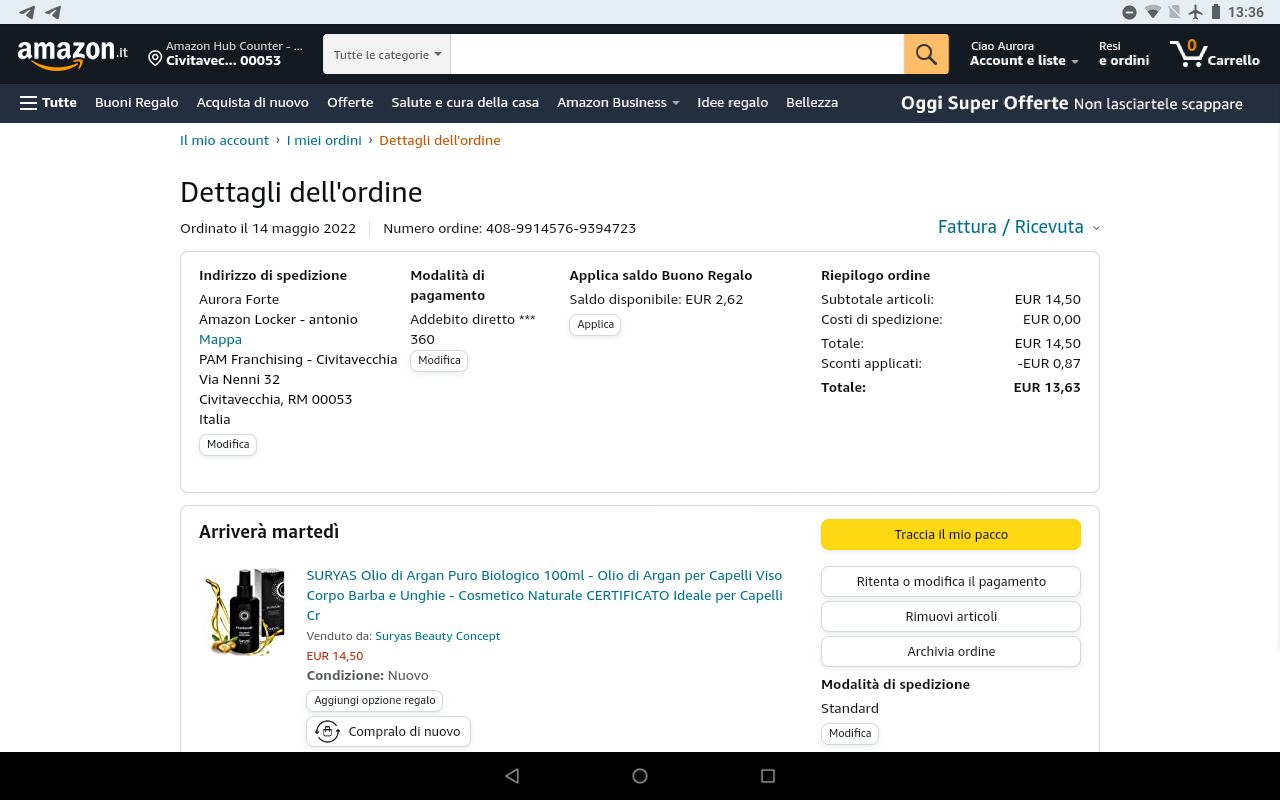
Task: Go to Il mio account breadcrumb
Action: click(x=224, y=140)
